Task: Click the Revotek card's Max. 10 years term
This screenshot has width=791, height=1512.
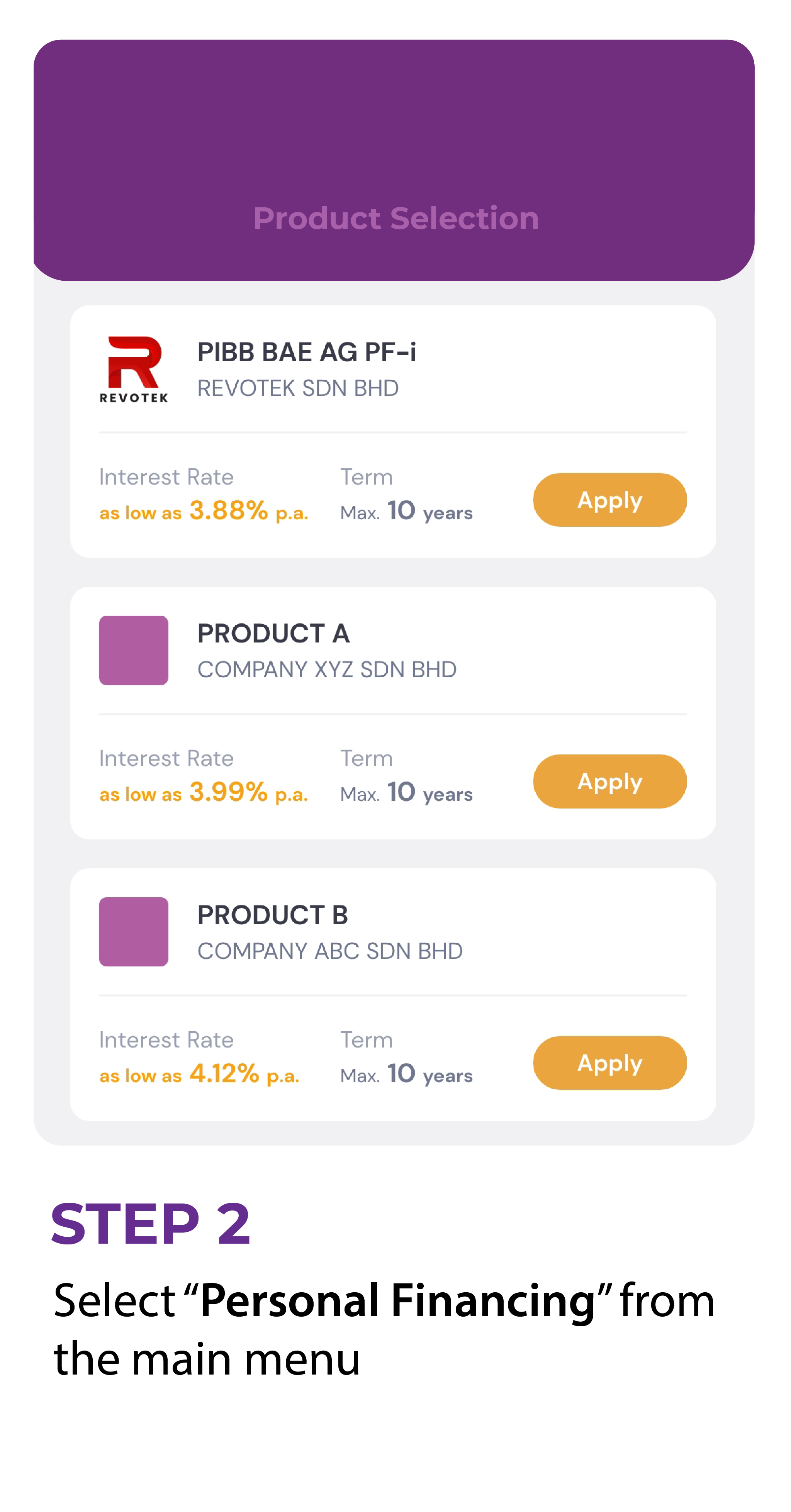Action: pos(406,511)
